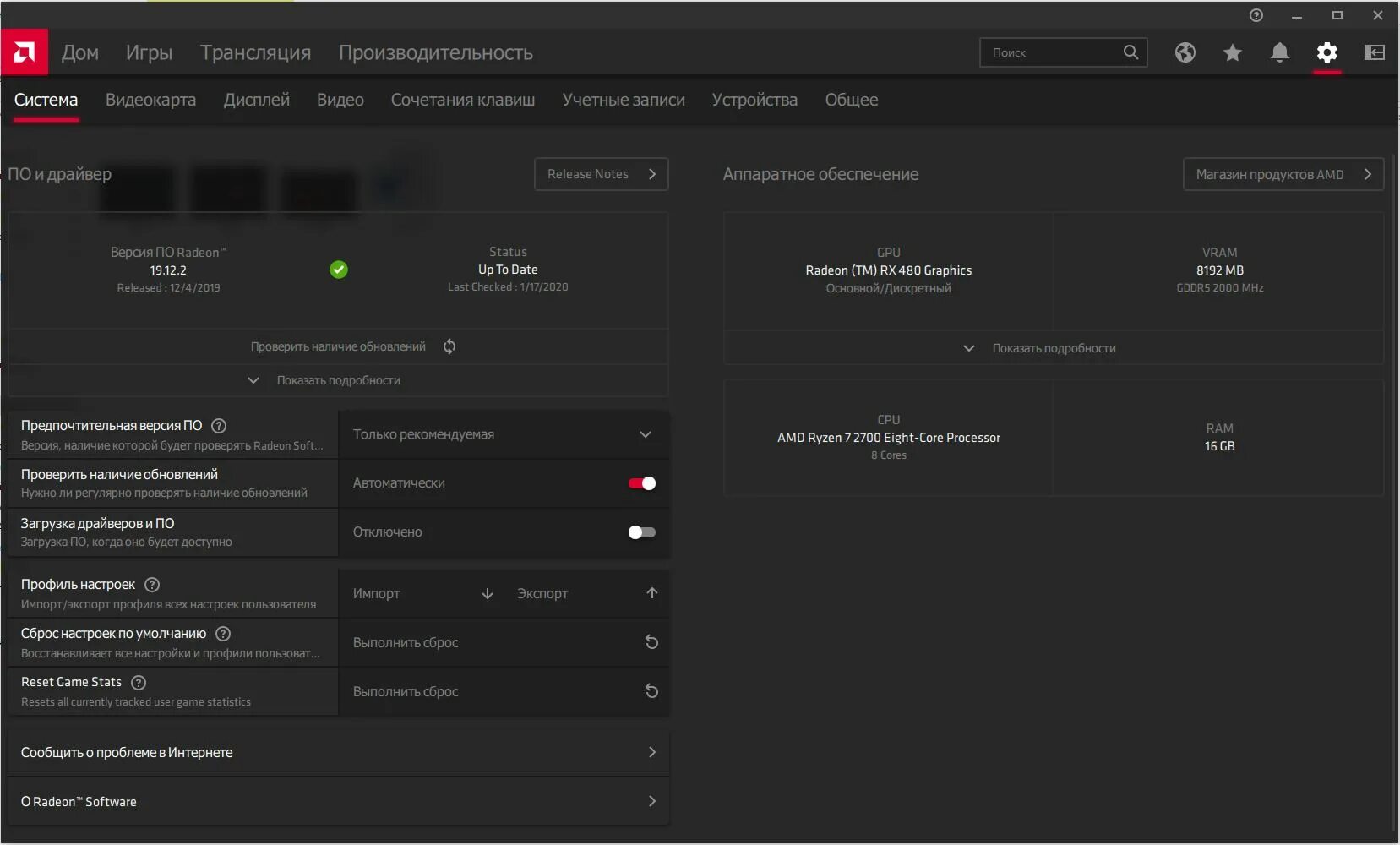Click the AMD Ryzen 7 2700 CPU text
1400x845 pixels.
tap(889, 438)
